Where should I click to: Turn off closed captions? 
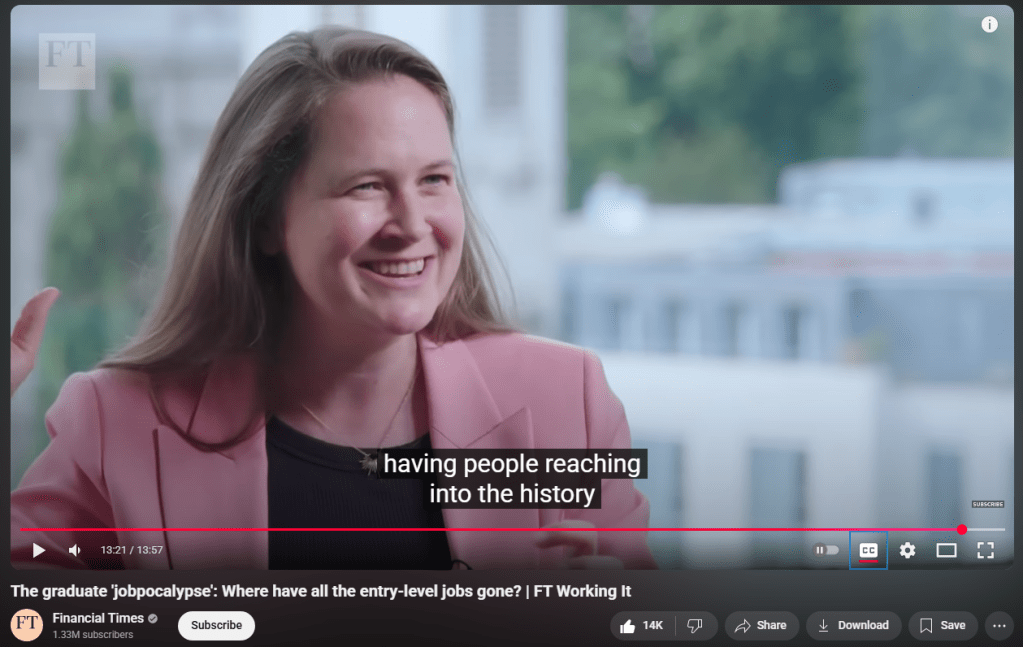click(868, 550)
